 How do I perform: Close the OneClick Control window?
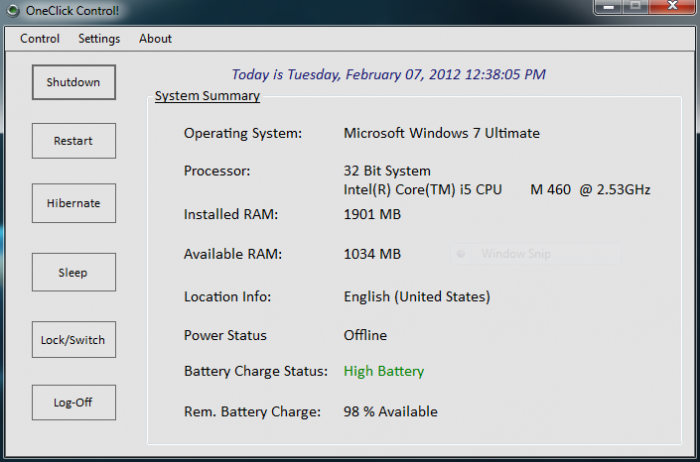pos(673,6)
